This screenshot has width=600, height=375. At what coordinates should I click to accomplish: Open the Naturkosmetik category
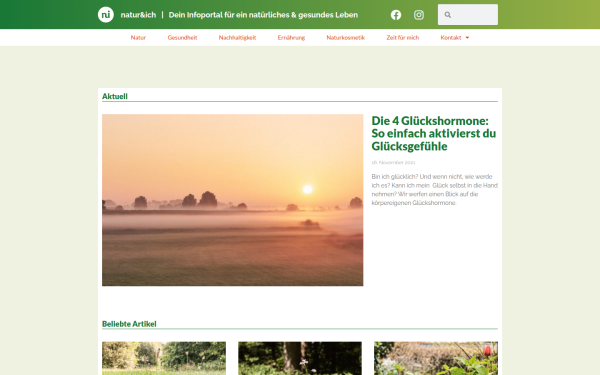pyautogui.click(x=346, y=38)
